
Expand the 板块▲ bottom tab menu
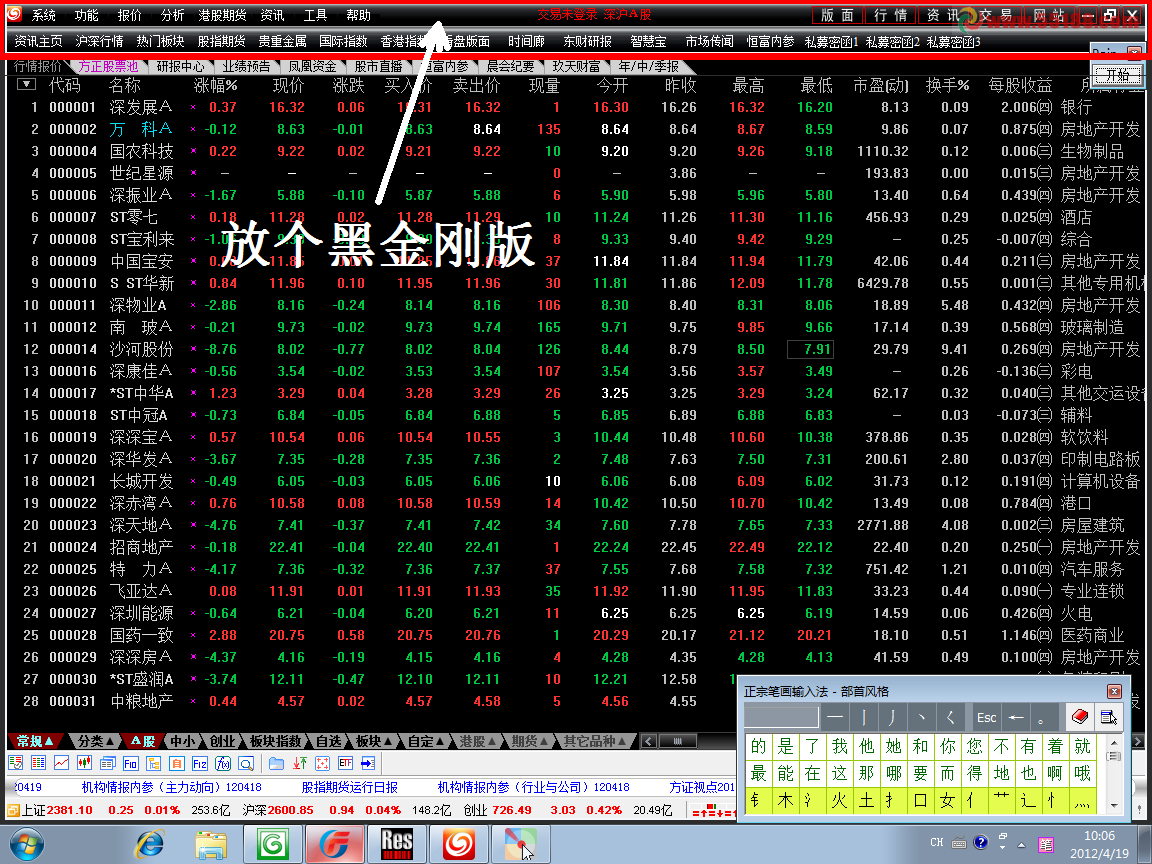[373, 741]
